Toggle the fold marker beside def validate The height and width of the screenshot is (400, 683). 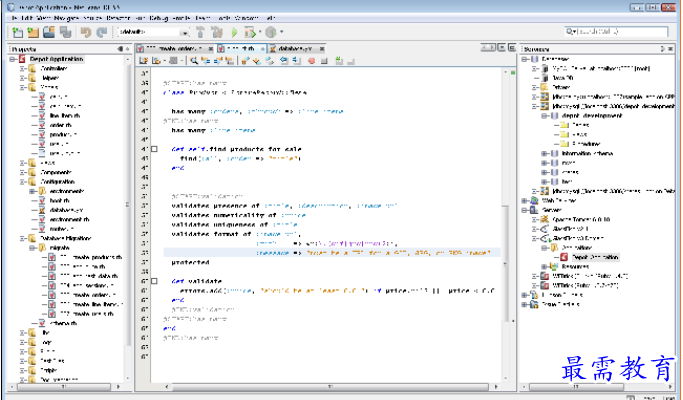click(x=153, y=282)
